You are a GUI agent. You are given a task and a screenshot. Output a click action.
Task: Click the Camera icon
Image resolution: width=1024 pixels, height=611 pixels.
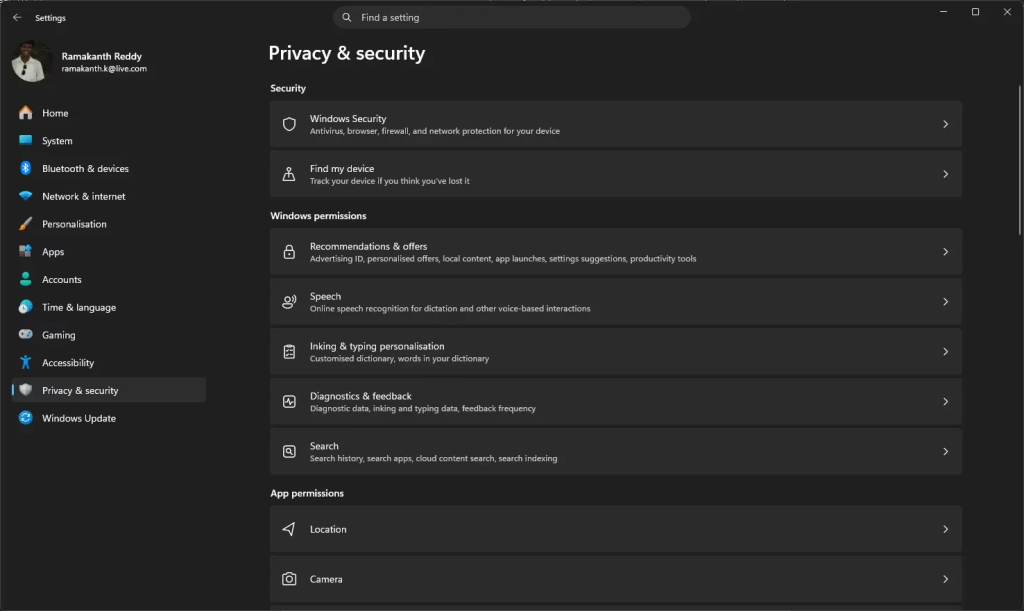tap(289, 579)
